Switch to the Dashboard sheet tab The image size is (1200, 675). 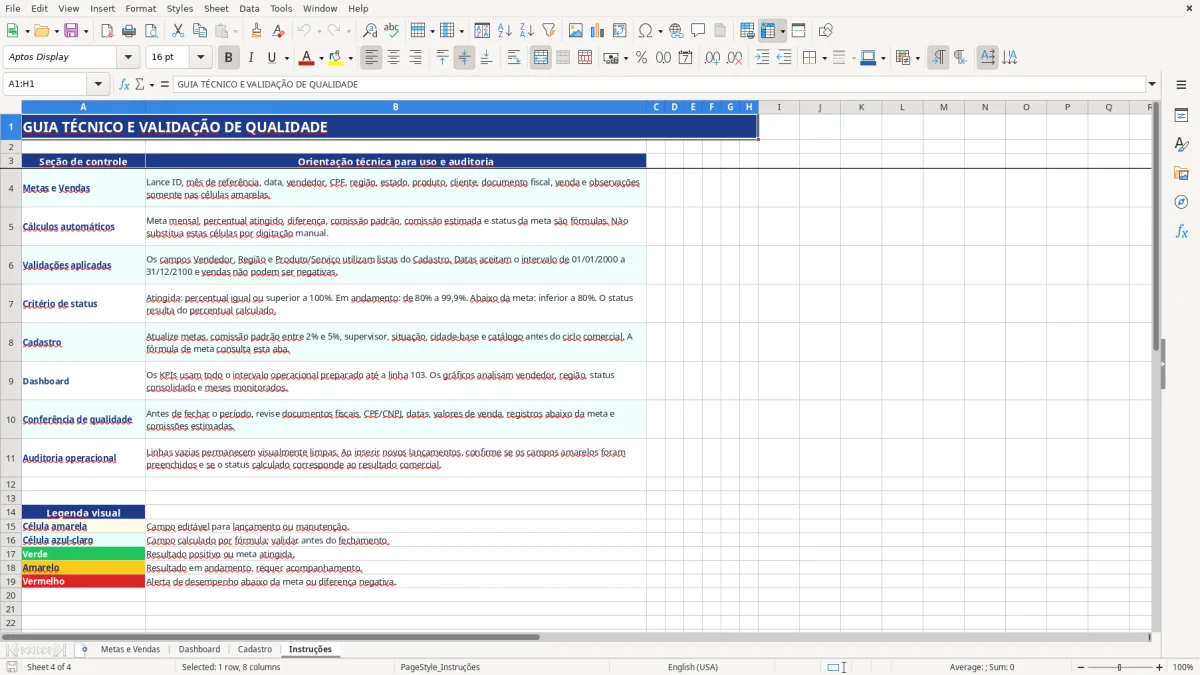coord(199,649)
